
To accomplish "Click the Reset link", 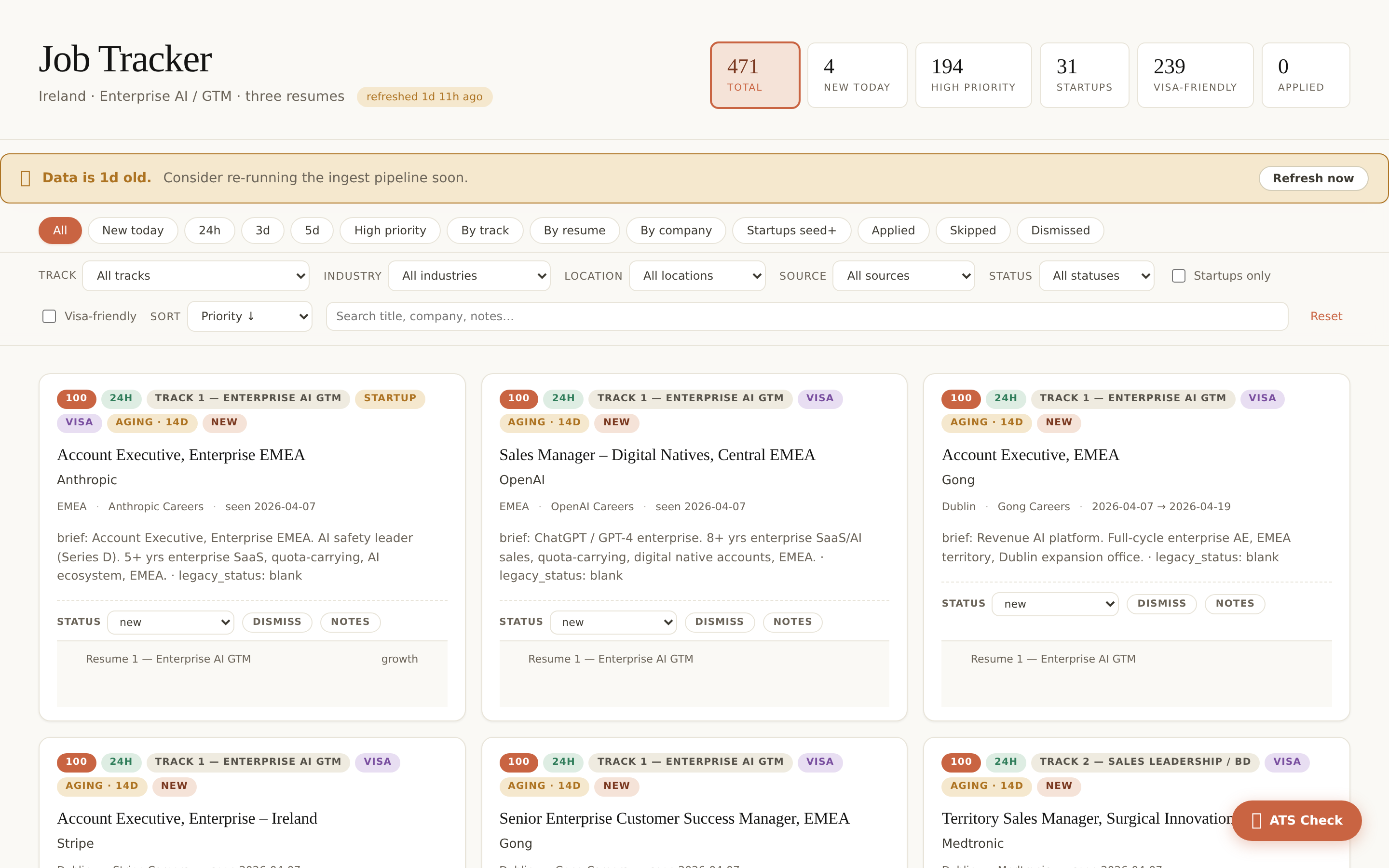I will 1326,316.
